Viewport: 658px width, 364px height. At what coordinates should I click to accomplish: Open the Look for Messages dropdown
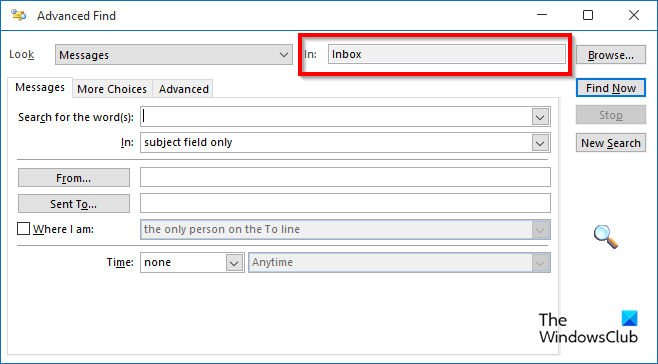point(174,55)
